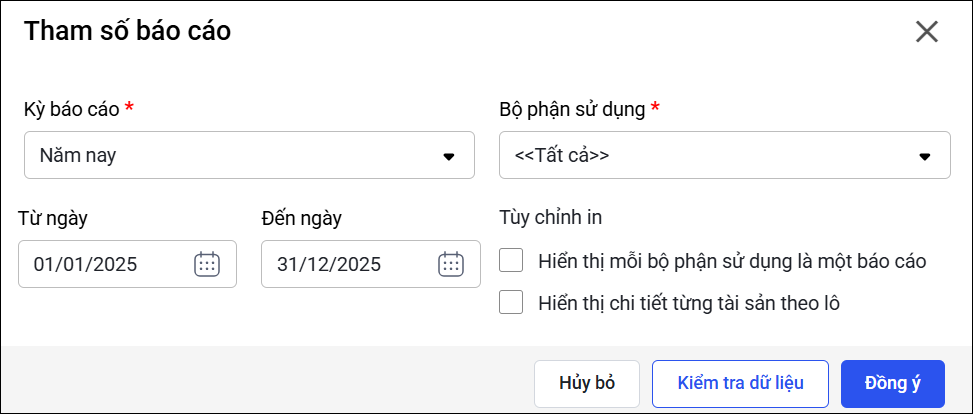The image size is (973, 414).
Task: Click the 'Tham số báo cáo' dialog title
Action: click(x=127, y=31)
